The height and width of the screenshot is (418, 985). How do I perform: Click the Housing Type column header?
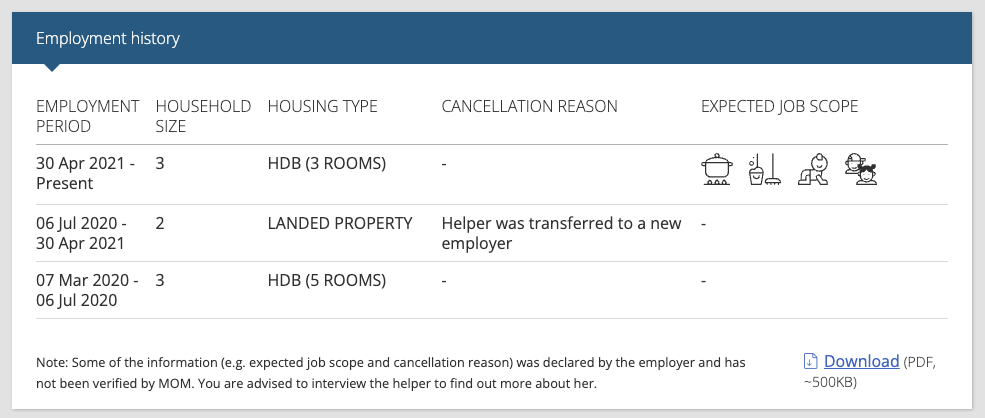[x=322, y=106]
